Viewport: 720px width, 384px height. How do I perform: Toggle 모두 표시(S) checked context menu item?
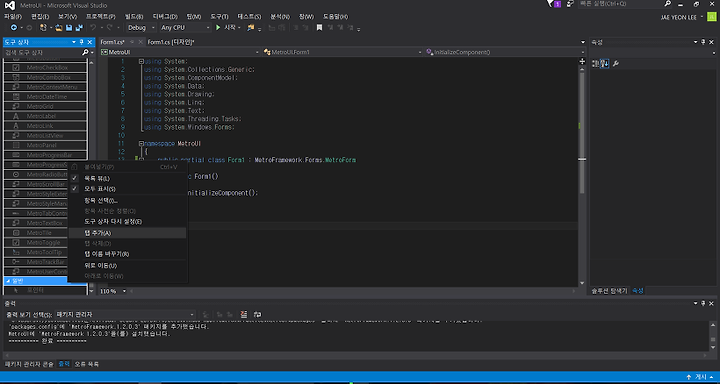[127, 189]
